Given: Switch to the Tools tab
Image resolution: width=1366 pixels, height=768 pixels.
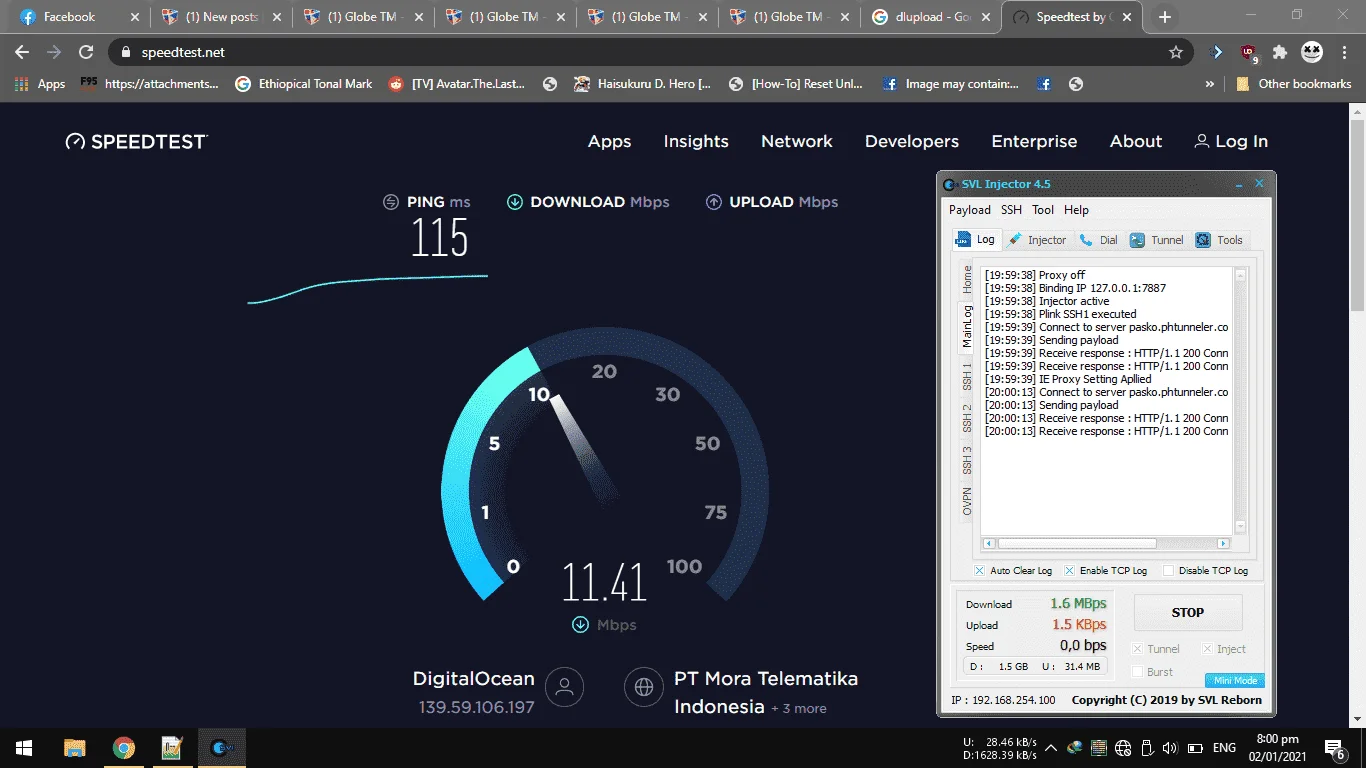Looking at the screenshot, I should tap(1220, 240).
